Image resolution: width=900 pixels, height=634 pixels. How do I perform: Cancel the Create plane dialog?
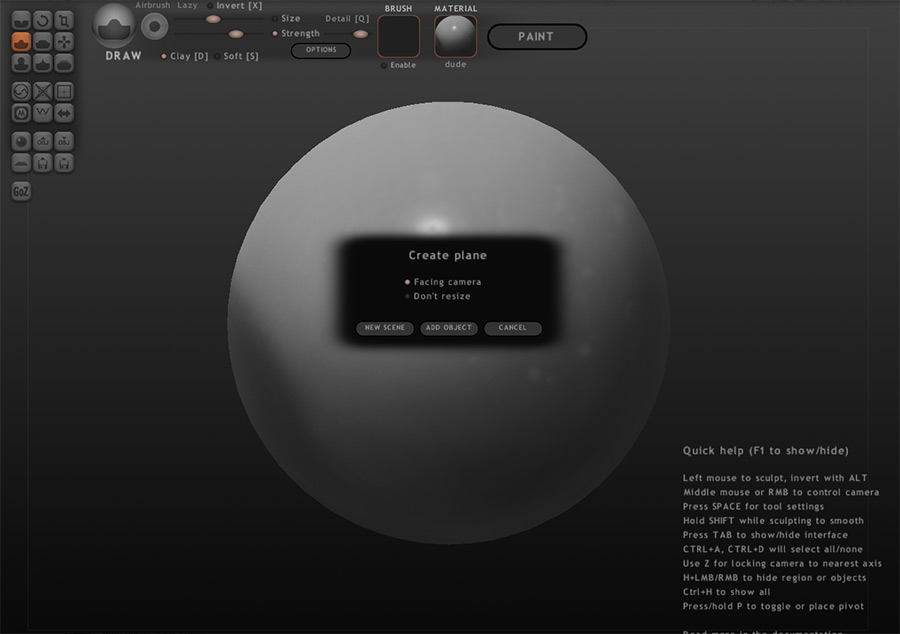click(512, 328)
